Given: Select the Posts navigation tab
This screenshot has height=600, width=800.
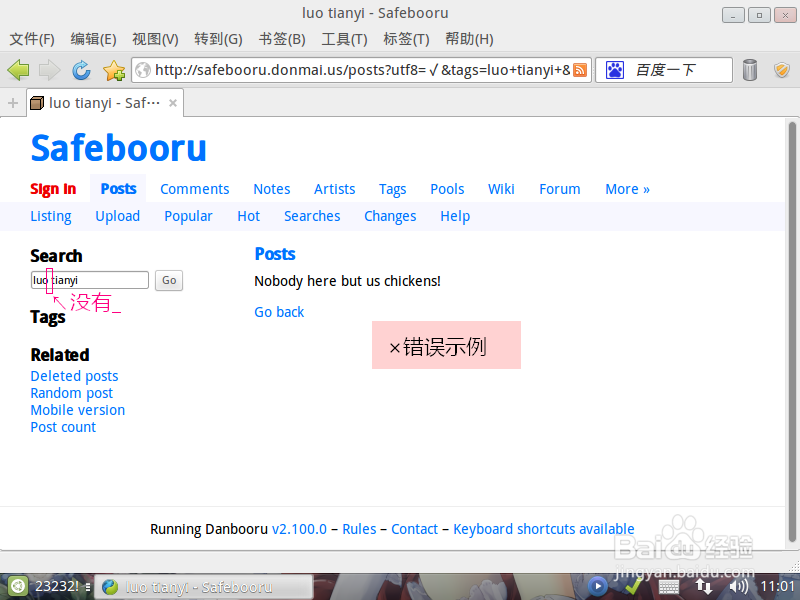Looking at the screenshot, I should click(118, 189).
